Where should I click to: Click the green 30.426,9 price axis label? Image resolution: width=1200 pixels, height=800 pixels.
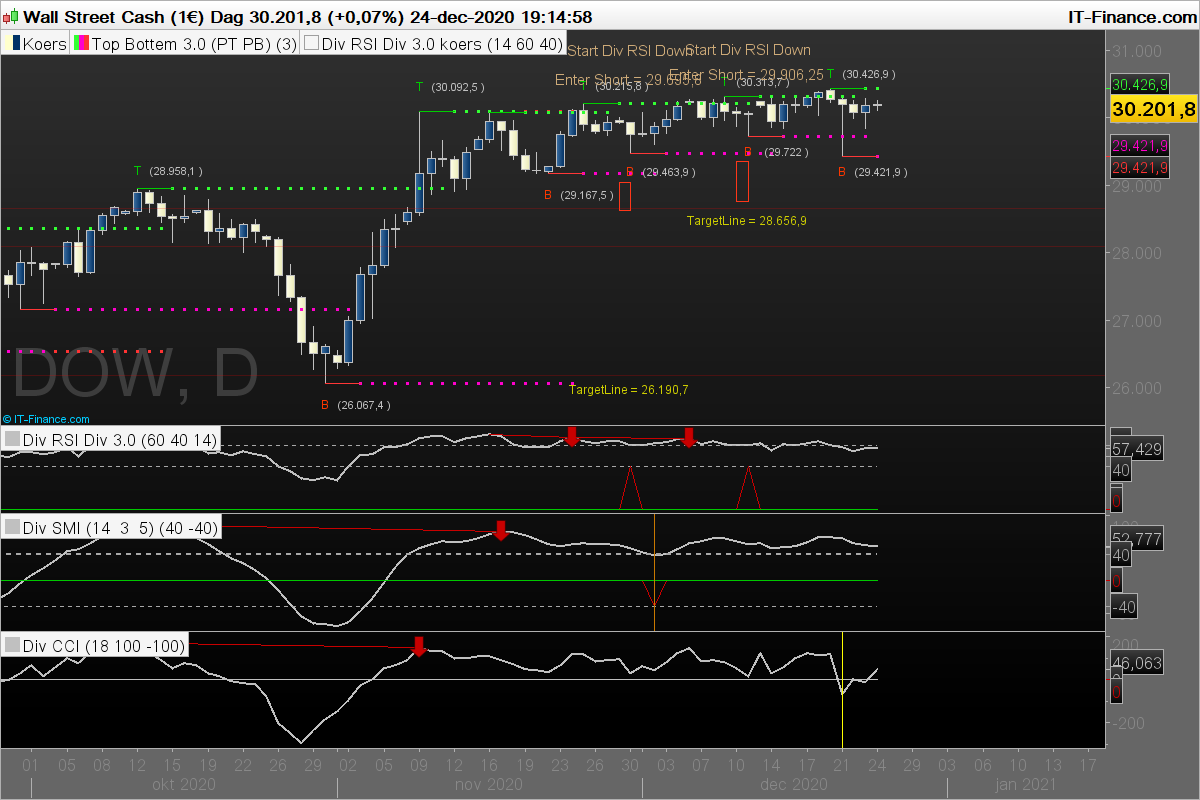point(1139,85)
